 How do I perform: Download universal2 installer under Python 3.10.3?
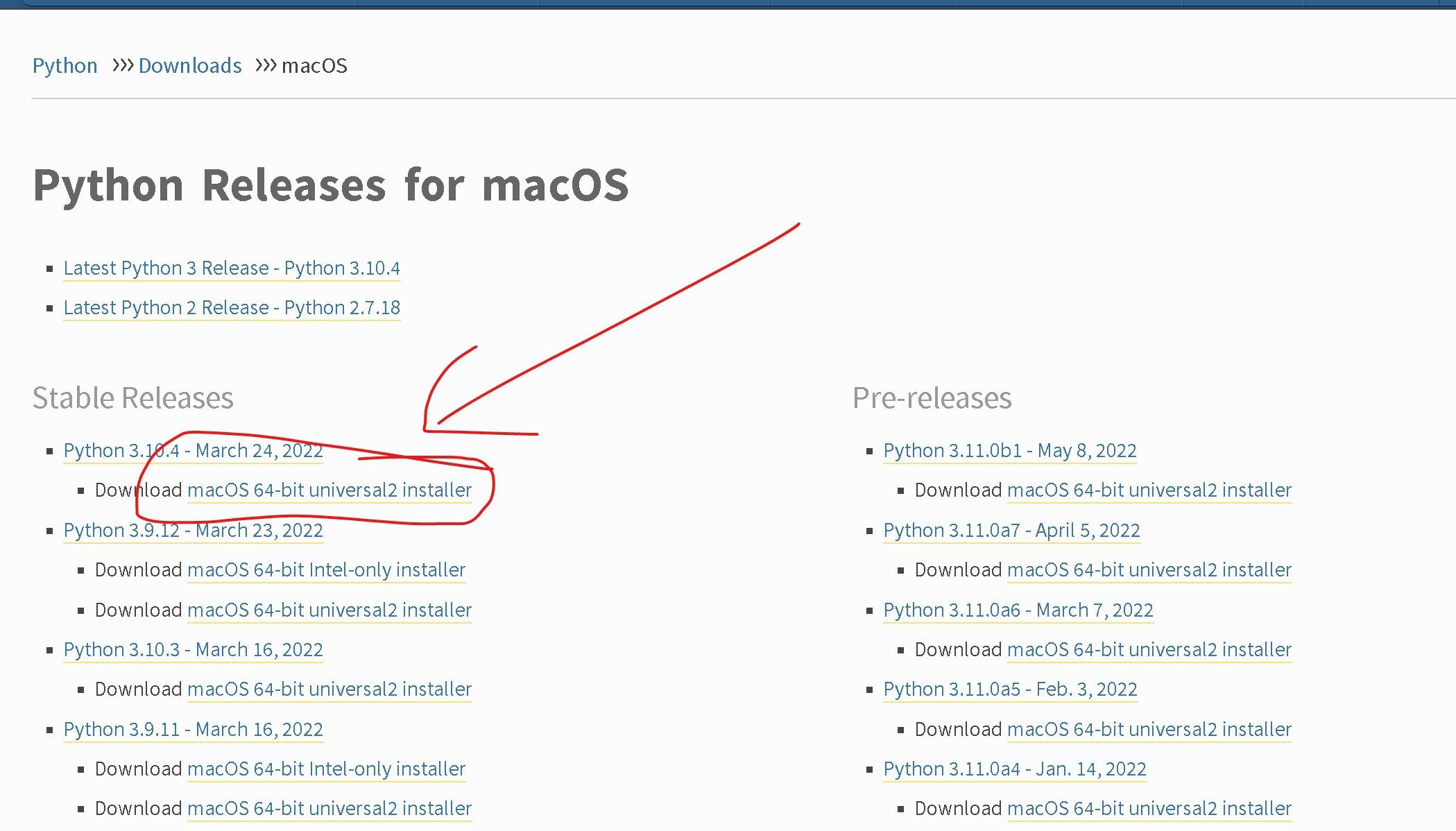coord(329,689)
